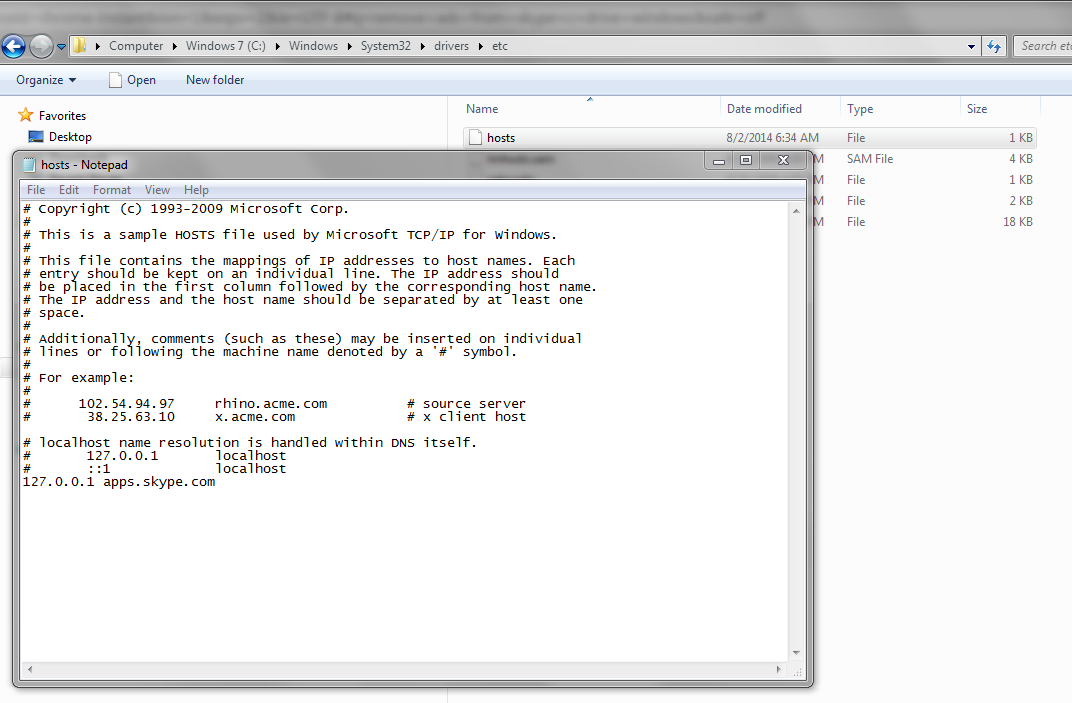Viewport: 1072px width, 703px height.
Task: Select Computer in the address breadcrumb
Action: pyautogui.click(x=136, y=46)
